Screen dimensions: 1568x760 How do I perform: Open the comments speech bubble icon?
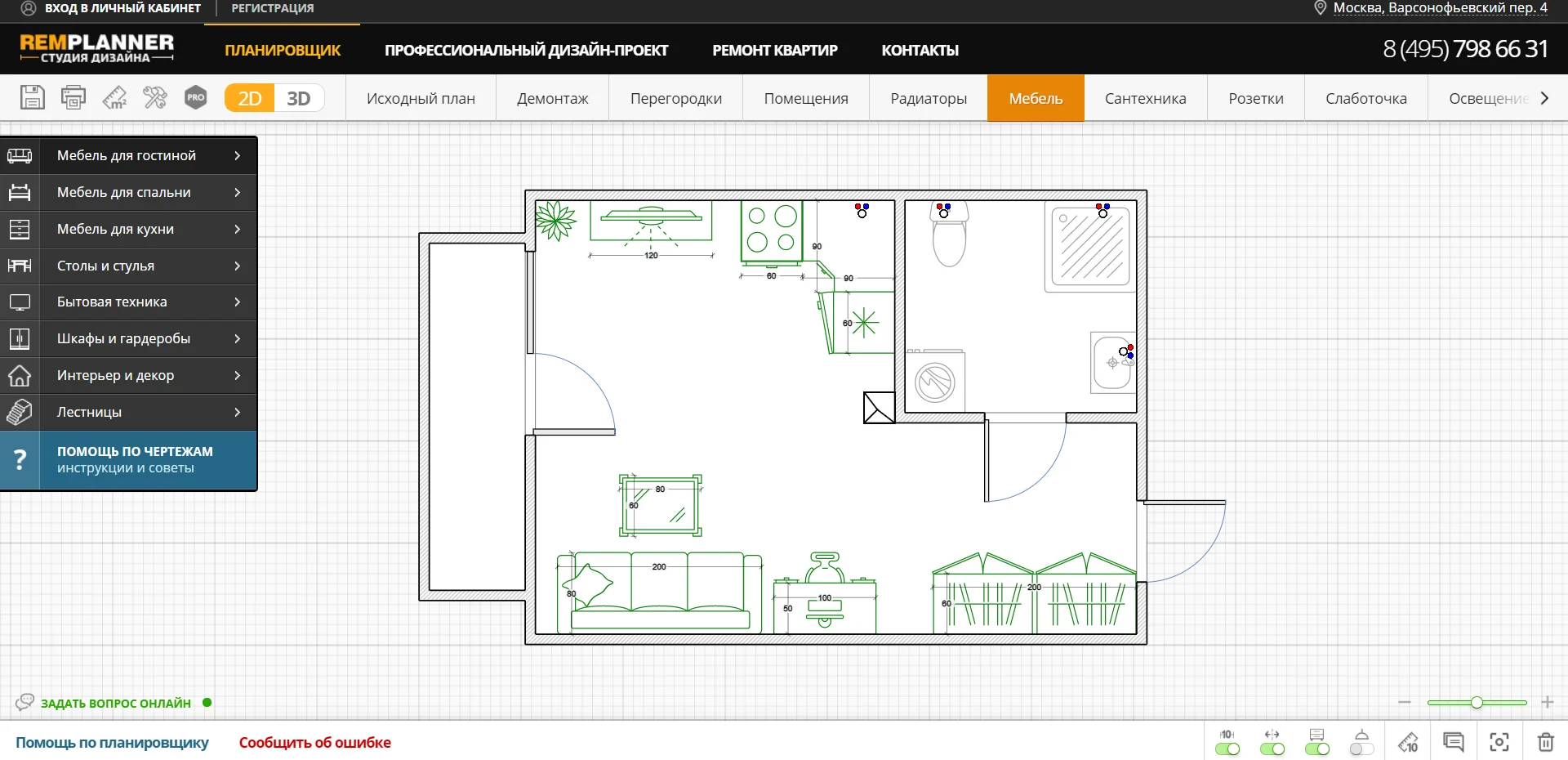[x=1454, y=742]
